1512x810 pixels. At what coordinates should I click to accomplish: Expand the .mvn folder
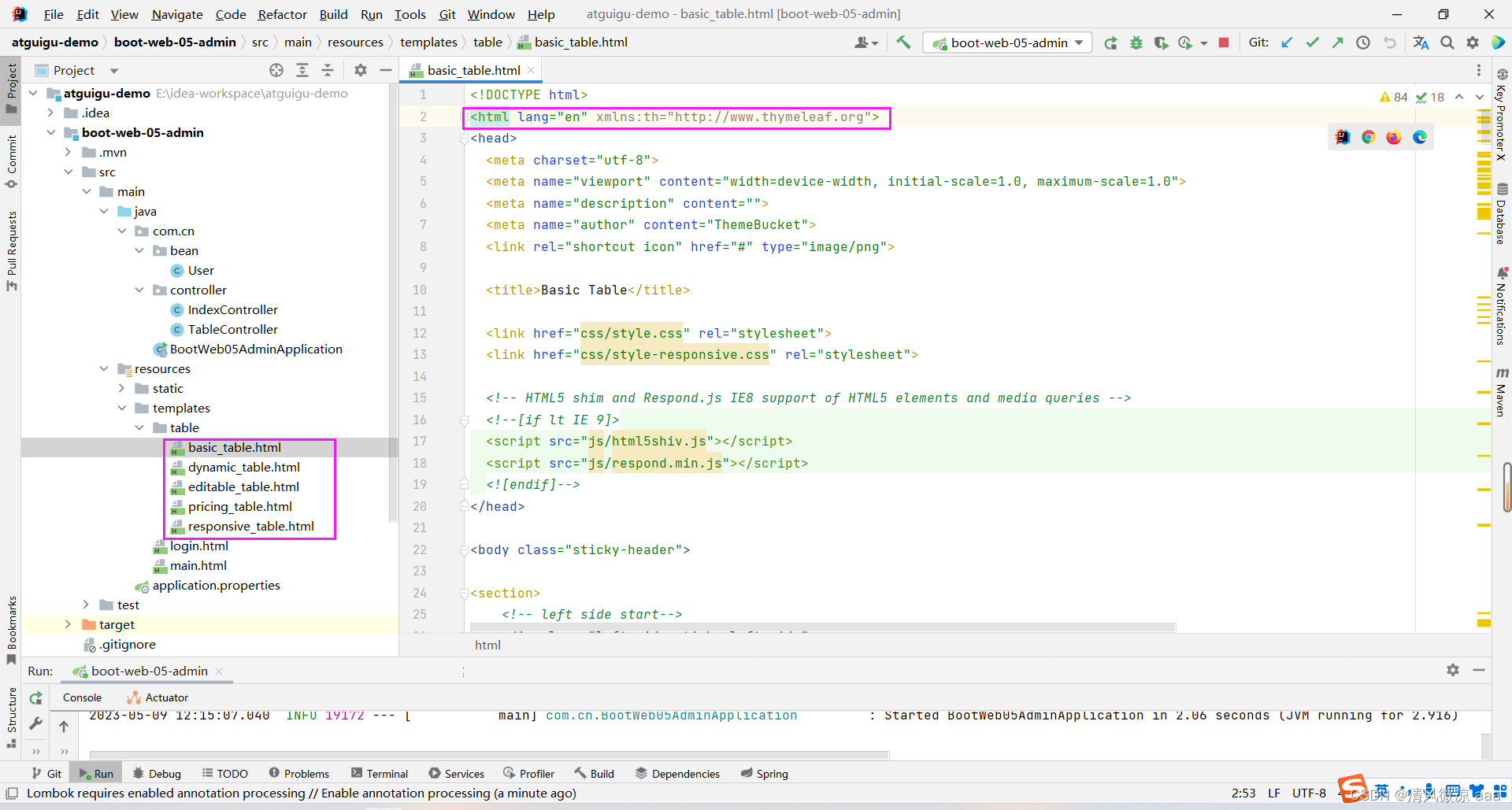[69, 152]
